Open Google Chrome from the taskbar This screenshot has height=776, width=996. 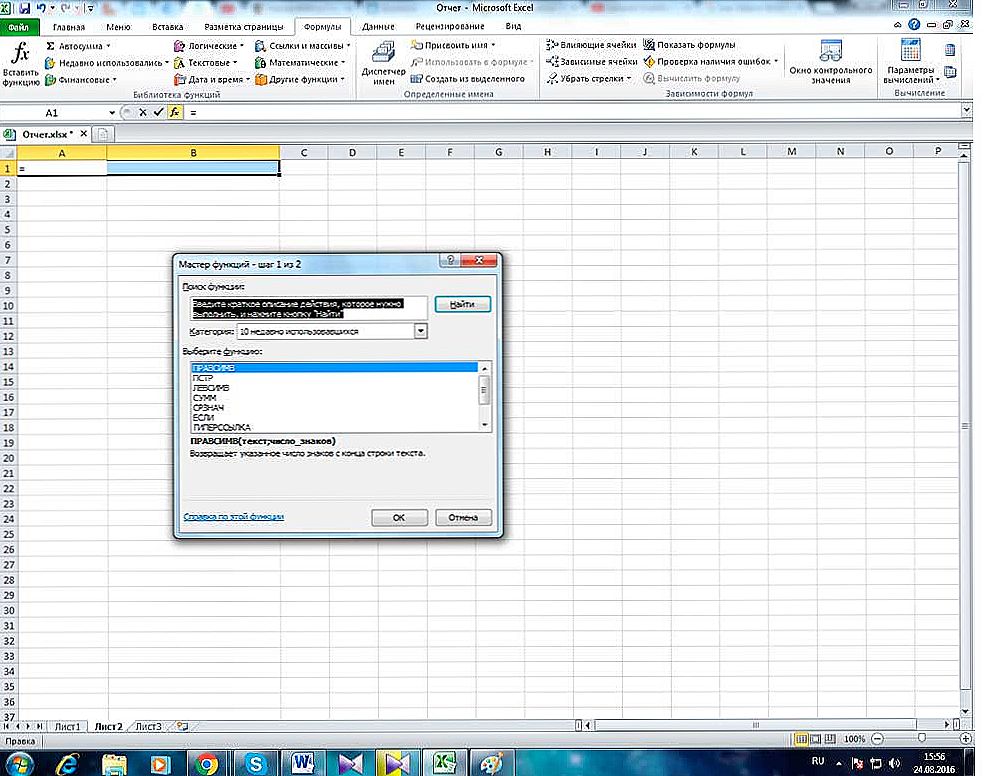207,762
